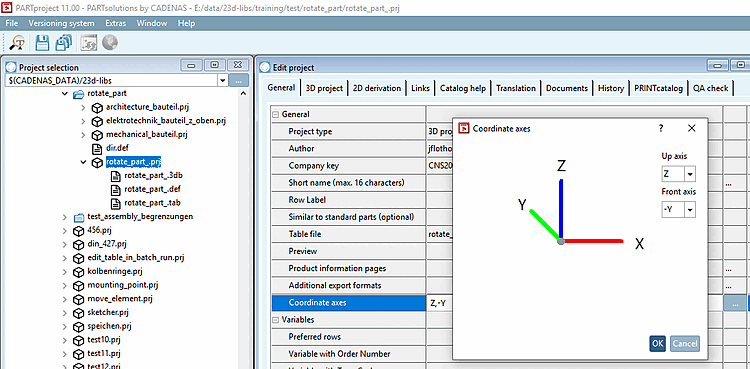
Task: Click the ellipsis button for Coordinate axes row
Action: point(735,303)
